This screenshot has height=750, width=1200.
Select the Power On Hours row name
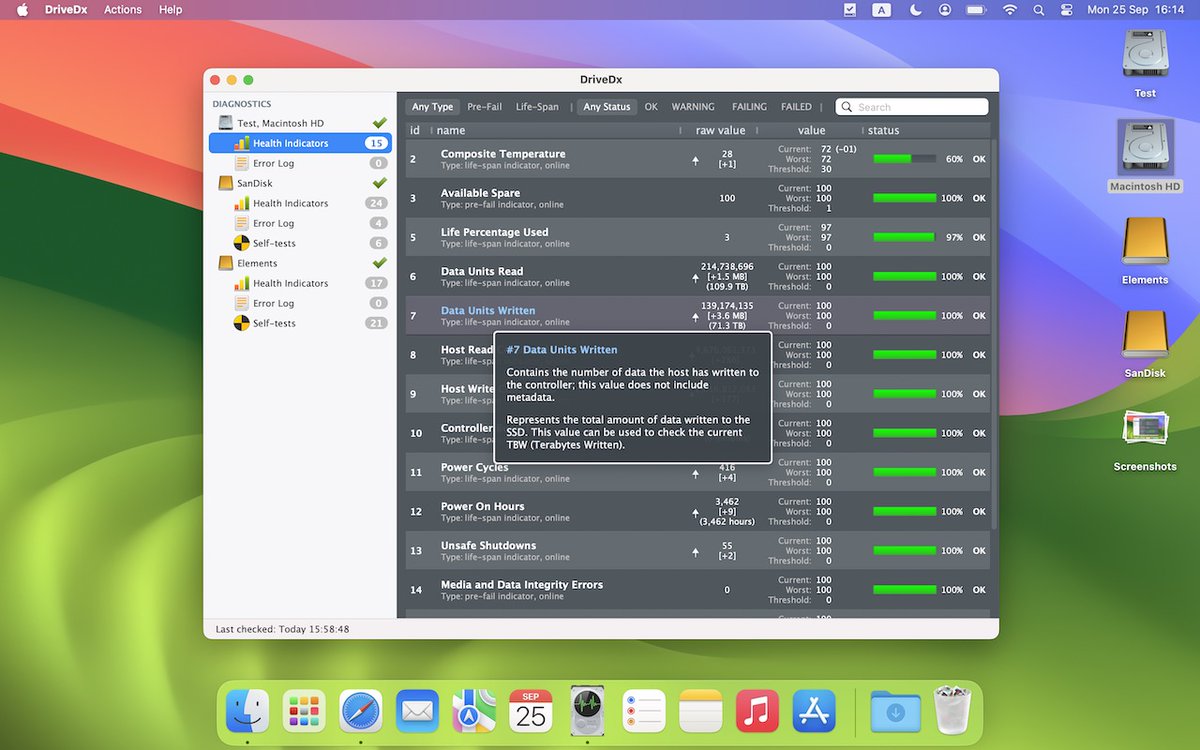483,506
